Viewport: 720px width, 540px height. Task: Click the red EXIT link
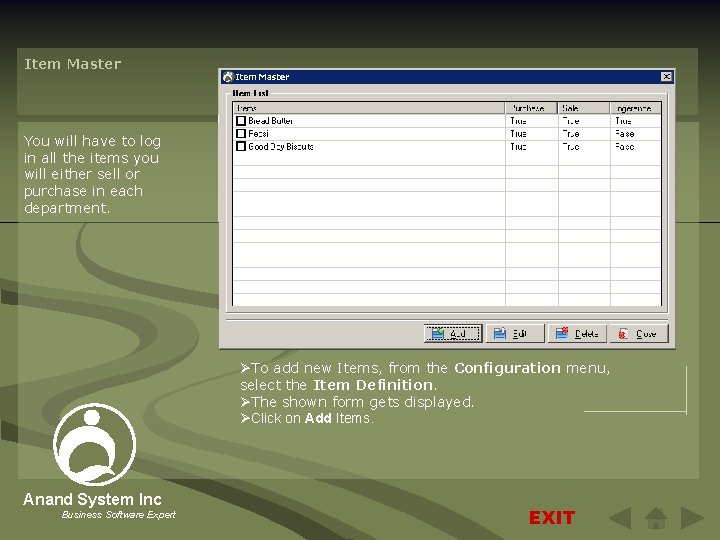551,518
